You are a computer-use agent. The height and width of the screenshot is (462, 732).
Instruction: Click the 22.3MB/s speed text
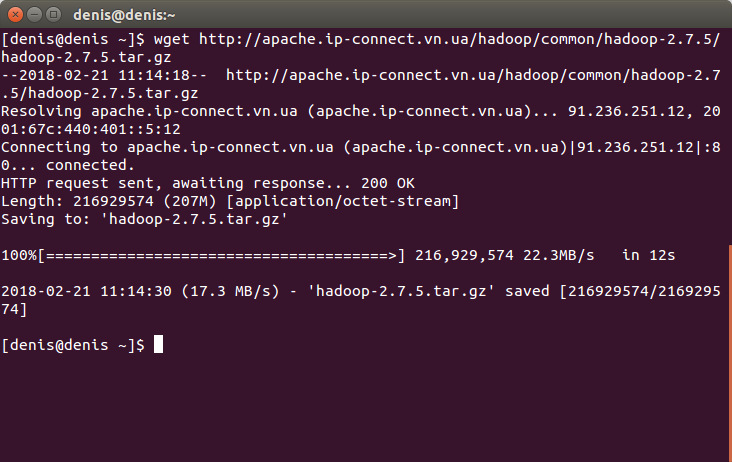(558, 255)
